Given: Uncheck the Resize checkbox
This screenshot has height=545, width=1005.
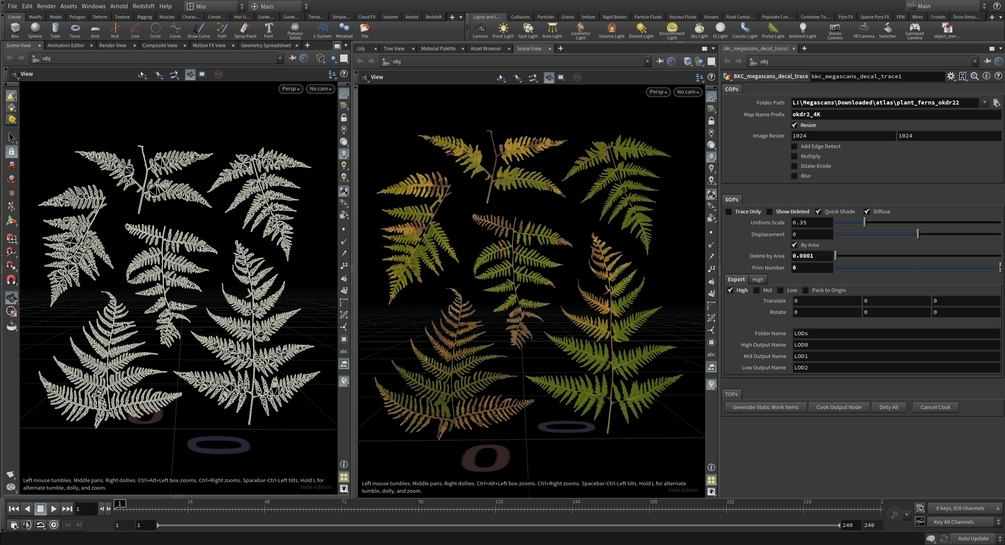Looking at the screenshot, I should [795, 125].
